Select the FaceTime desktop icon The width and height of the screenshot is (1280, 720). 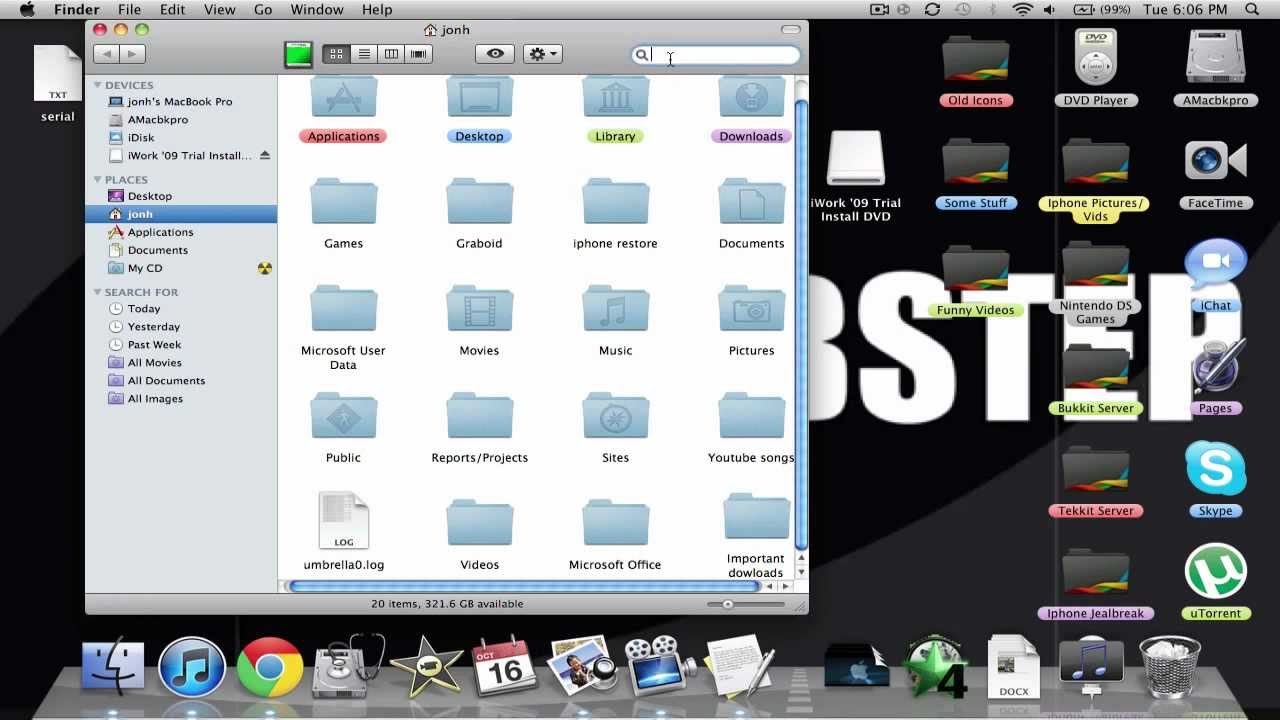[1215, 162]
